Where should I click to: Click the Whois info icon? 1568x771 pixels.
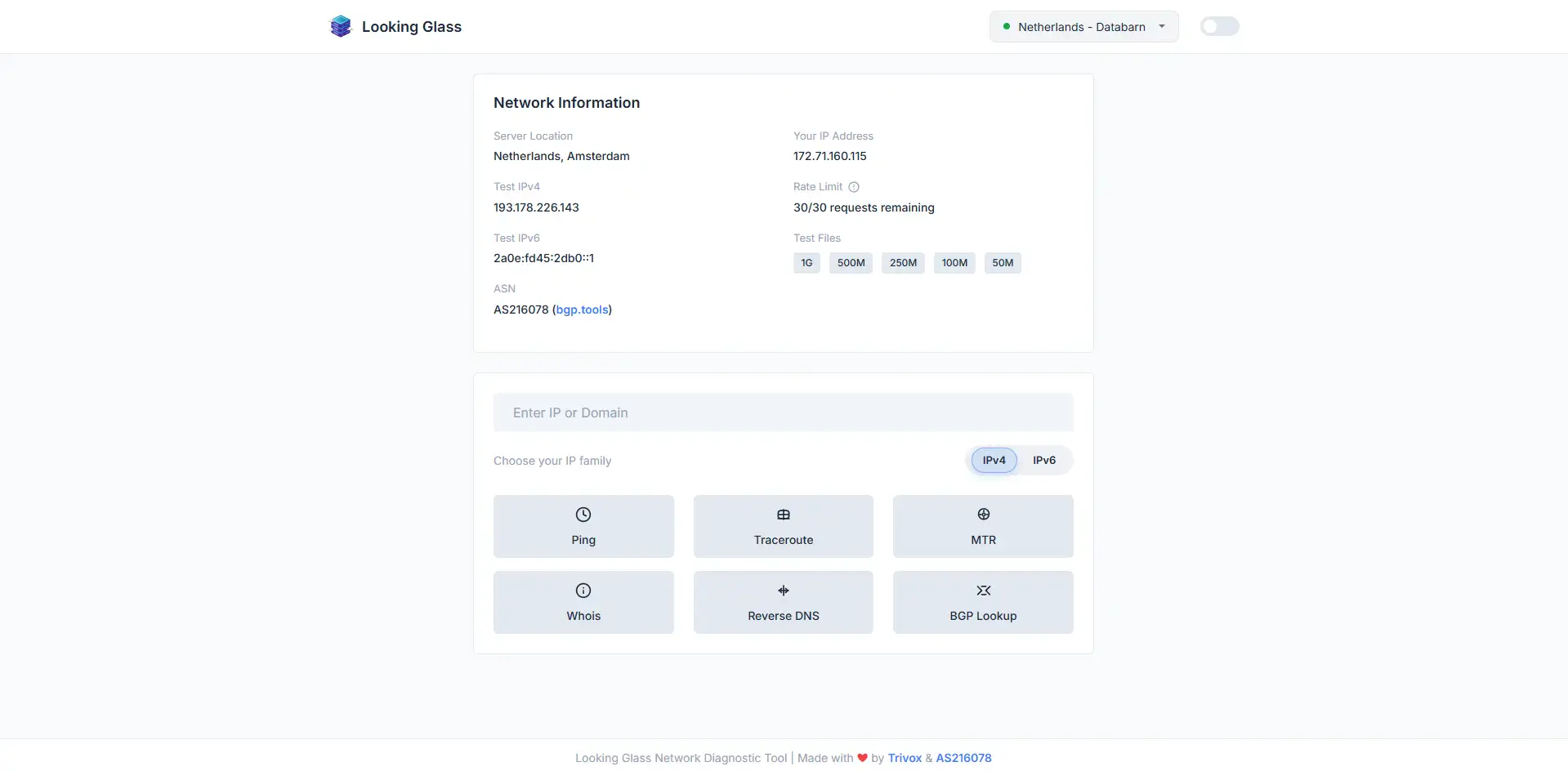583,591
